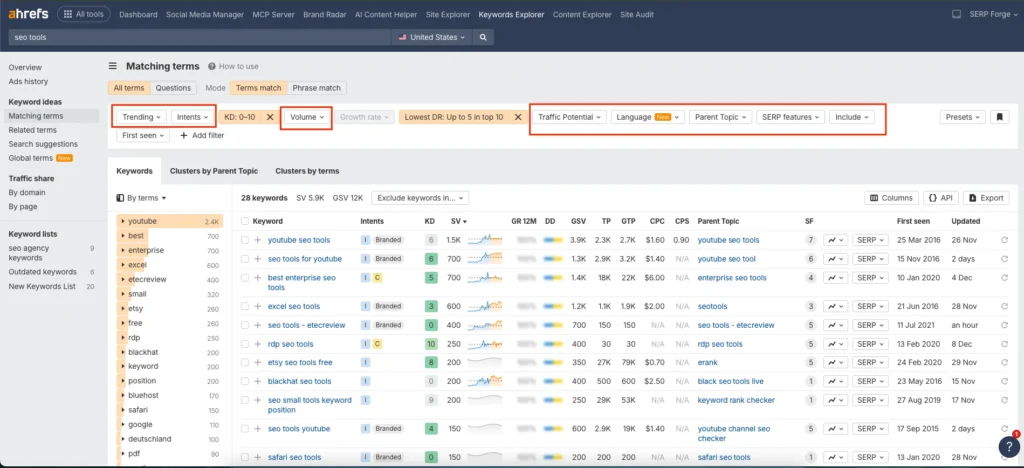
Task: Open trend chart for excel seo tools
Action: (837, 305)
